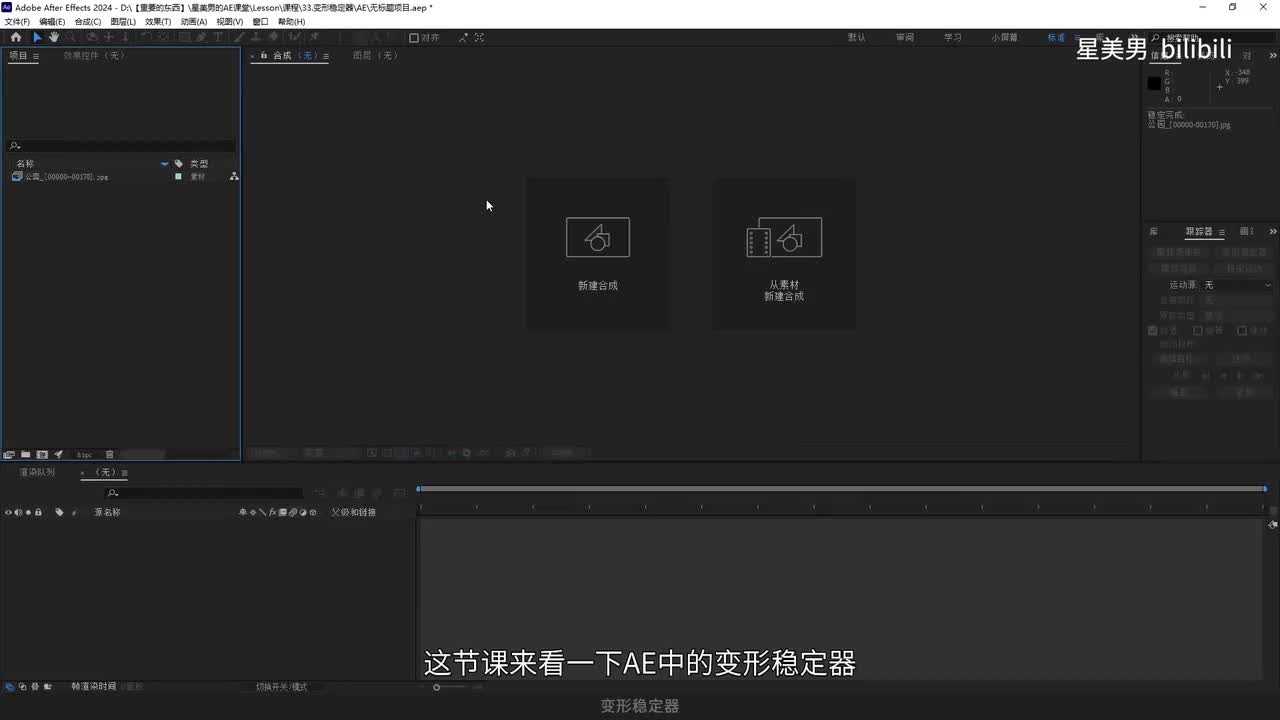This screenshot has height=720, width=1280.
Task: Open the 项目 panel menu
Action: pos(36,56)
